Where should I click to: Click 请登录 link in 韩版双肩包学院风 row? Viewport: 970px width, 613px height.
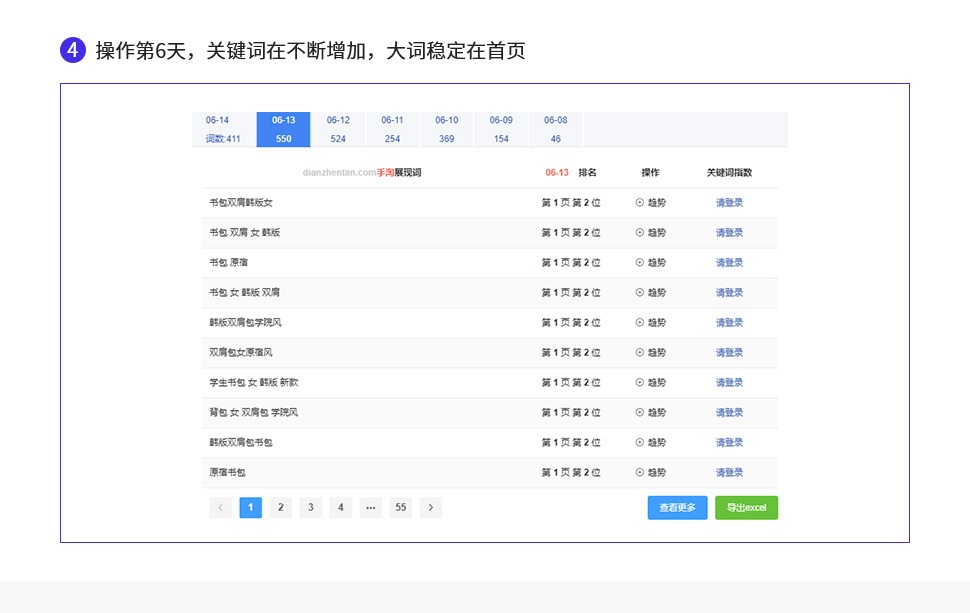point(729,322)
